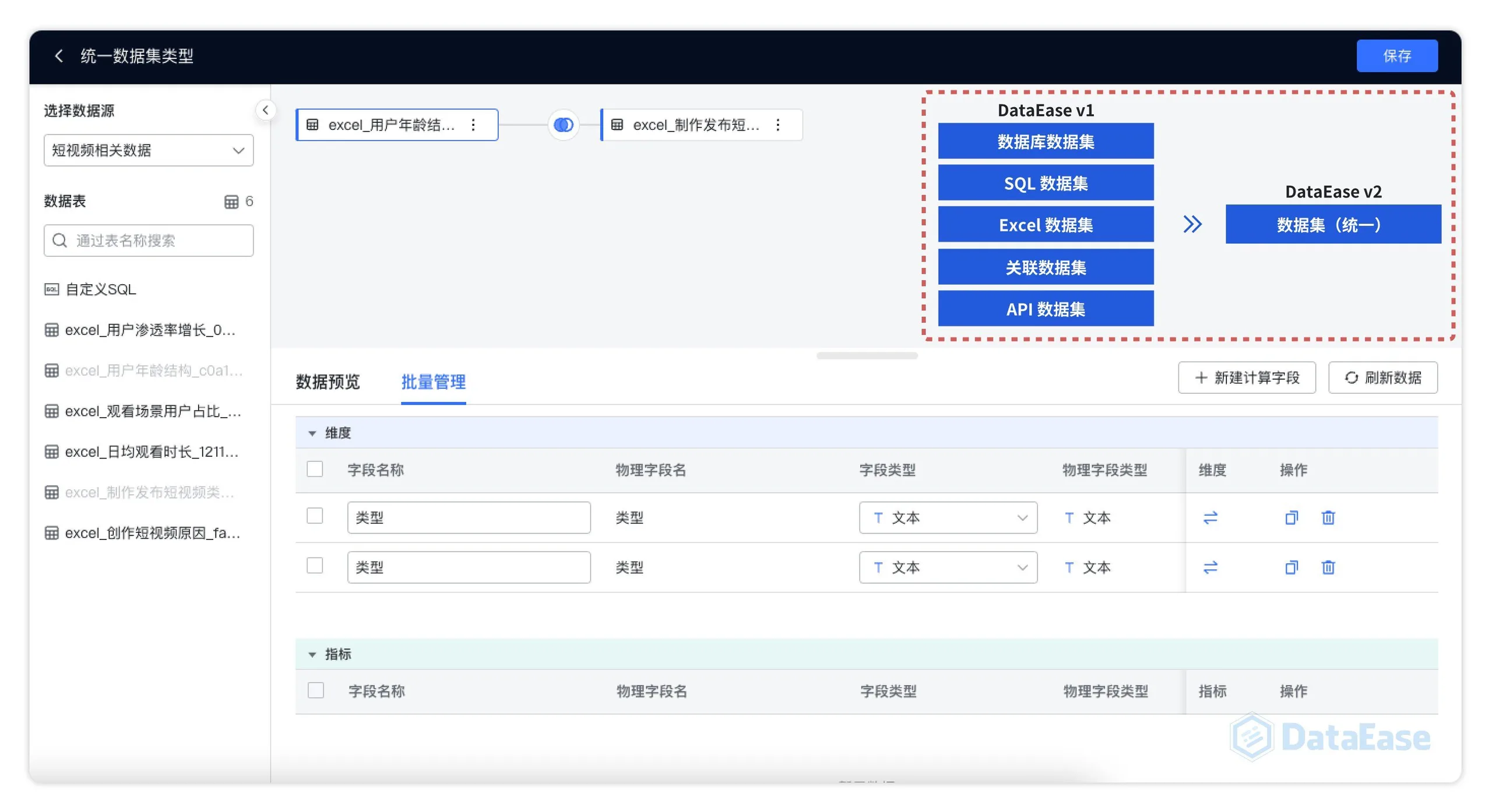The image size is (1492, 812).
Task: Select all fields in 维度 table header
Action: (x=315, y=469)
